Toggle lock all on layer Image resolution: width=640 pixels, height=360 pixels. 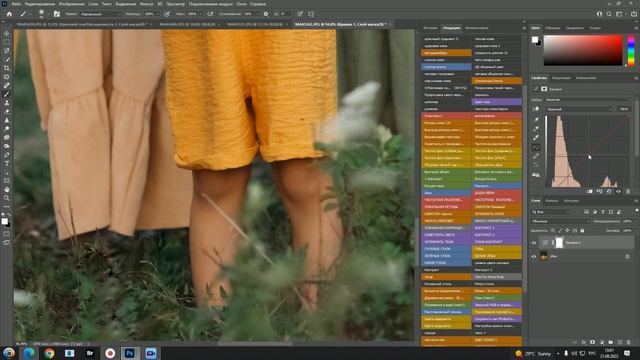tap(582, 231)
